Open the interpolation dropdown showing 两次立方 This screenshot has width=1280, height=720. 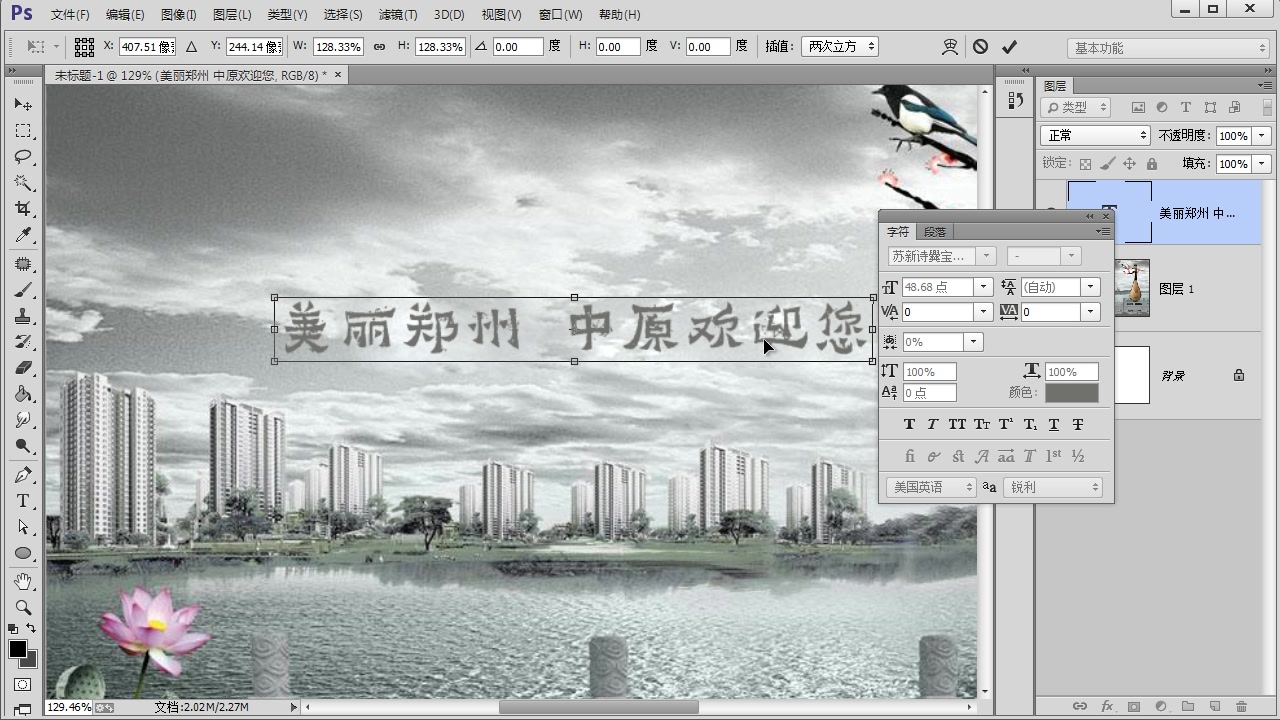point(840,46)
